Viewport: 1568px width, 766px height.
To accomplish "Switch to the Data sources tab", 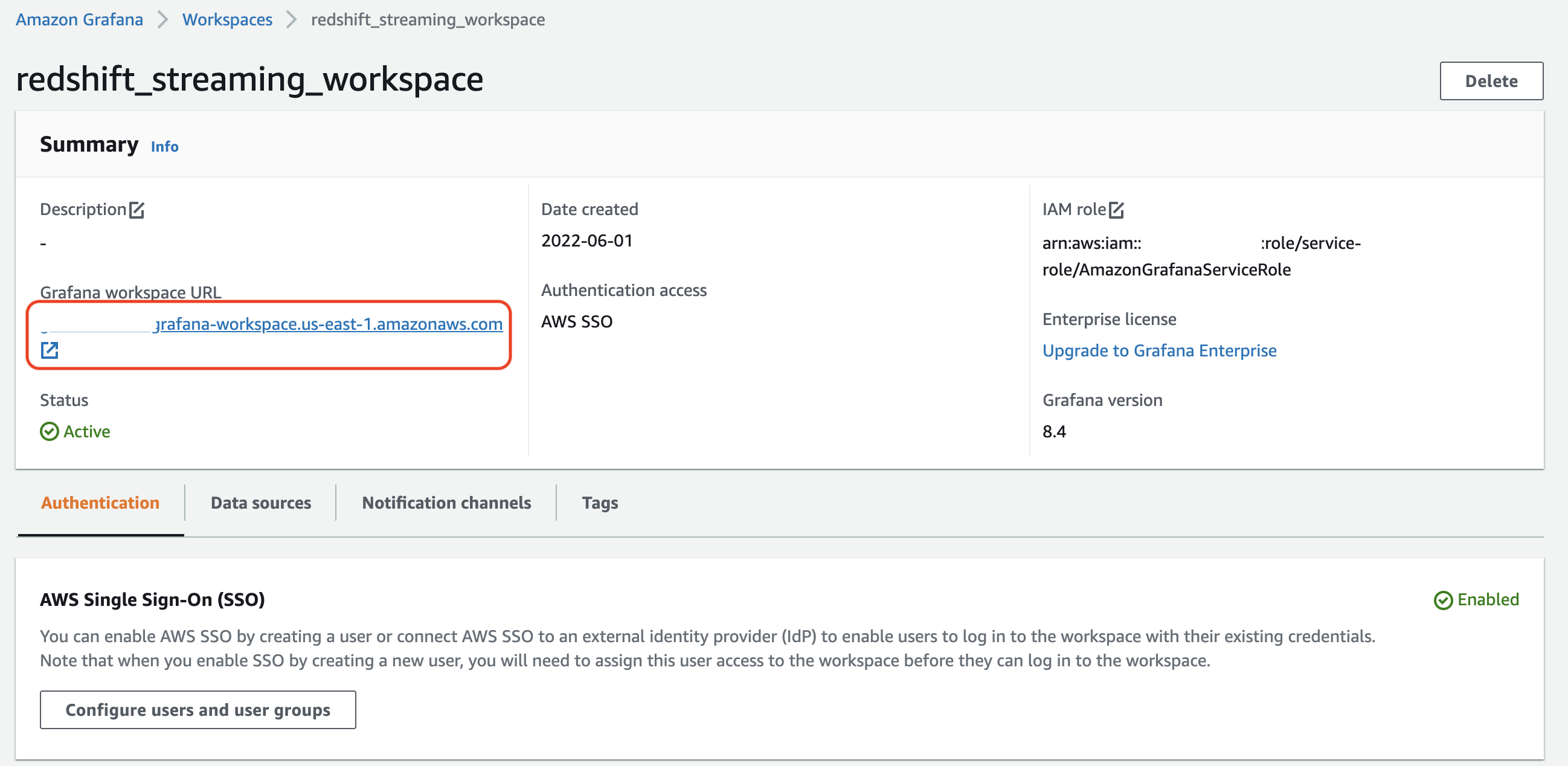I will coord(260,503).
